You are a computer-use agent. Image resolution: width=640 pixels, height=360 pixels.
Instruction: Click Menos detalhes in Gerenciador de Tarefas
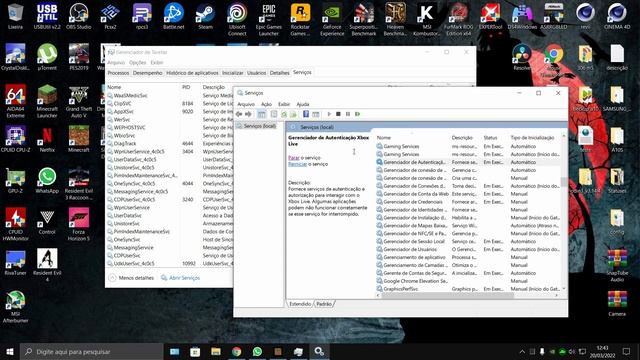[131, 278]
